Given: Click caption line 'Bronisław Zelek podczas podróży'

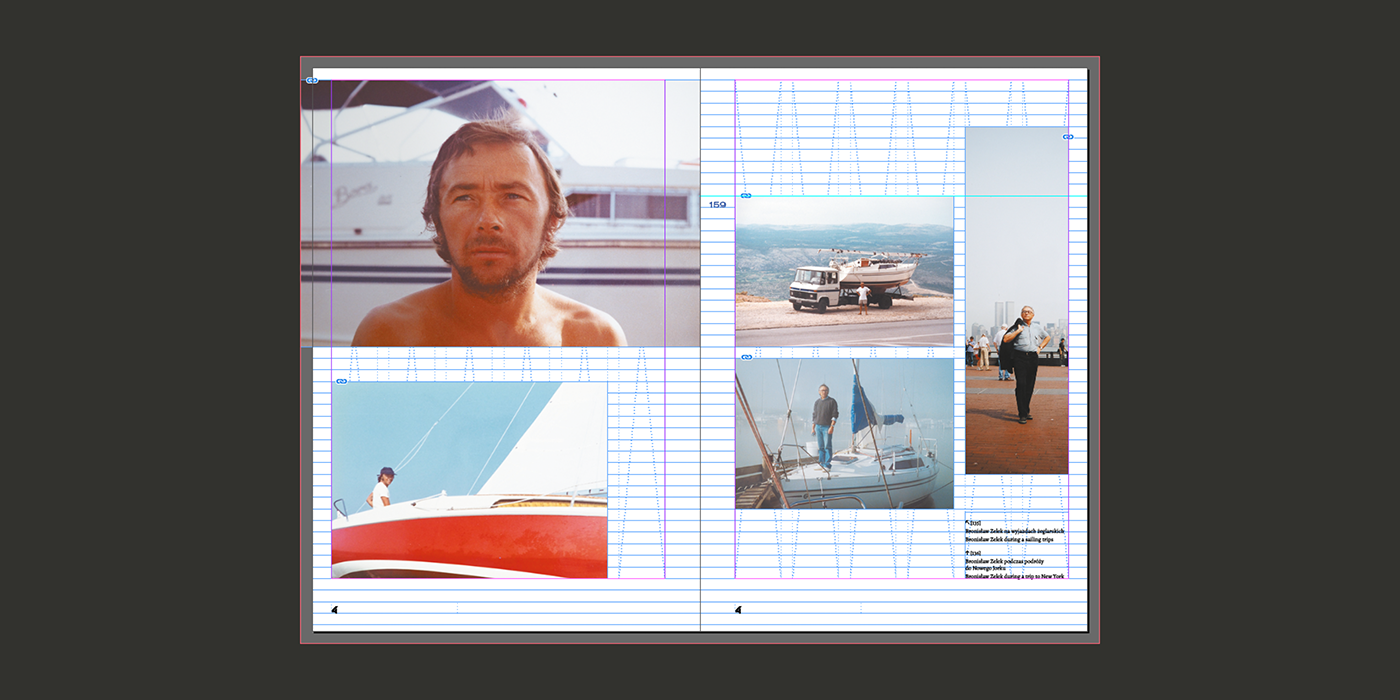Looking at the screenshot, I should [1006, 562].
